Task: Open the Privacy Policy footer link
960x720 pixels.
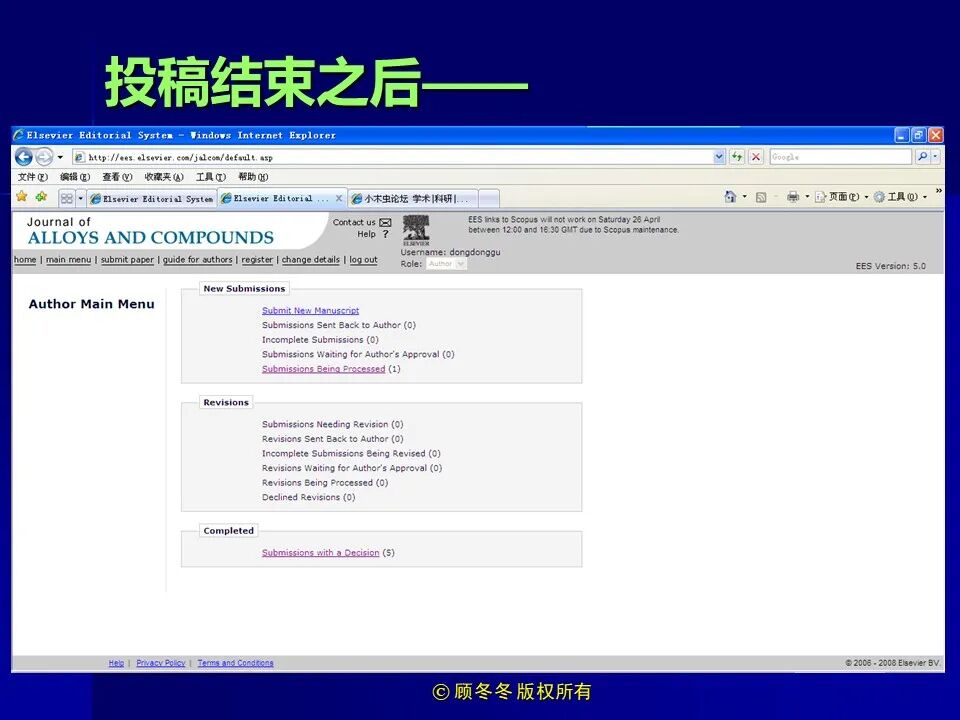Action: coord(160,663)
